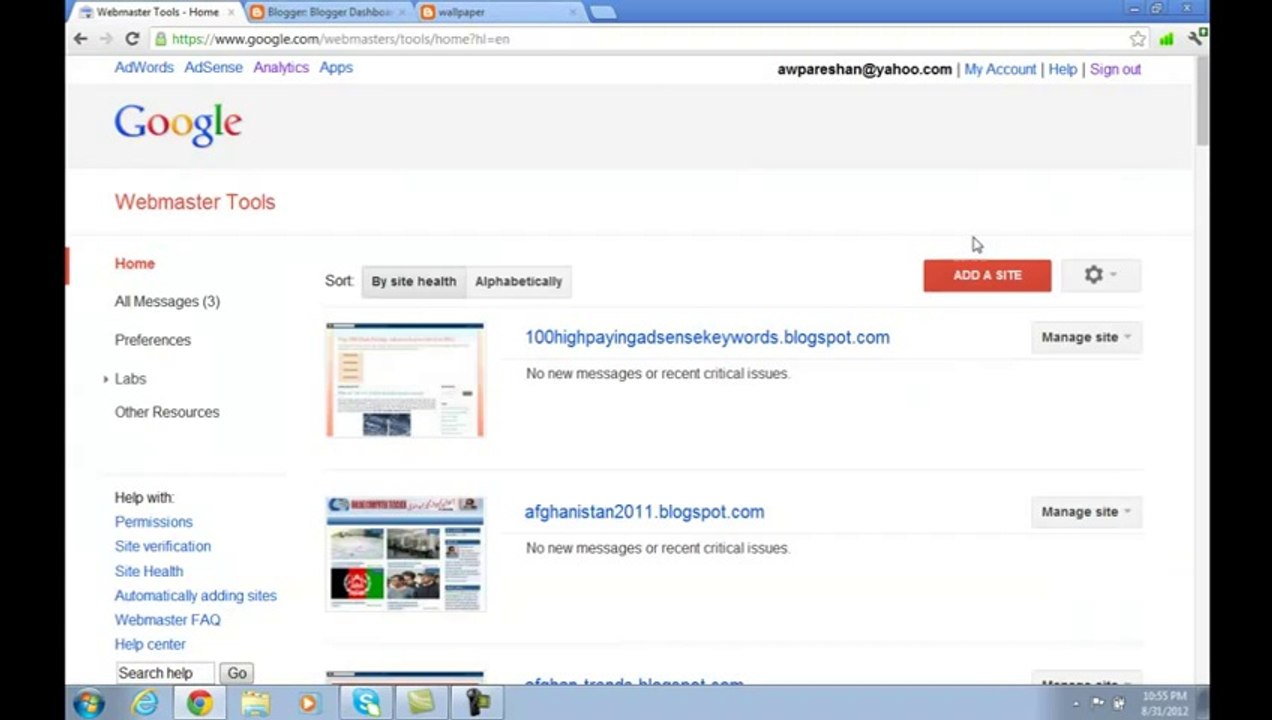This screenshot has width=1272, height=720.
Task: Click the afghanistan2011 site thumbnail
Action: click(405, 553)
